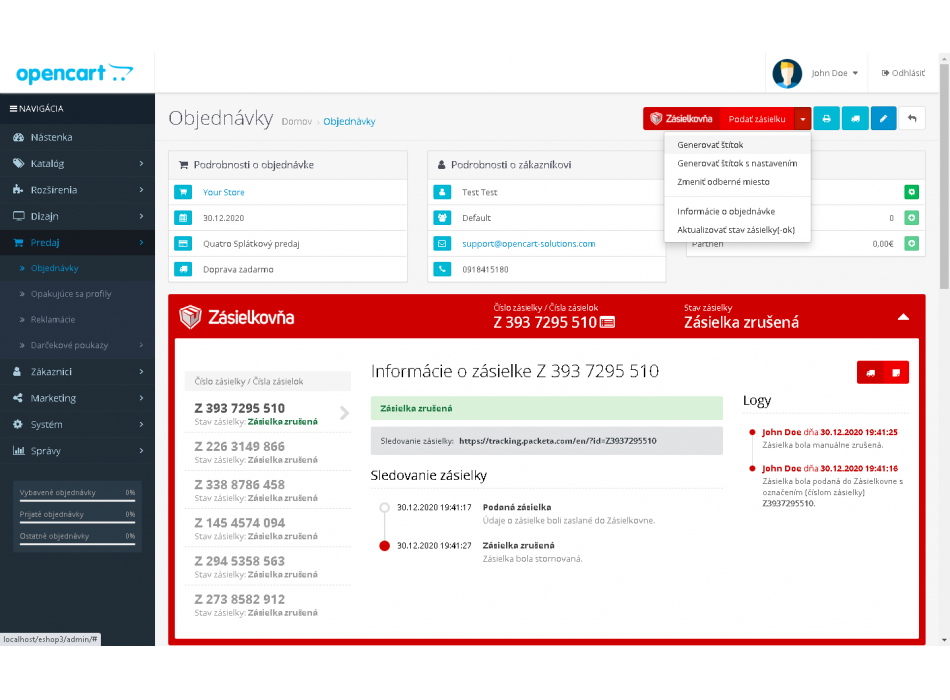Click the Systém gear icon in sidebar
The image size is (950, 700).
click(x=18, y=424)
